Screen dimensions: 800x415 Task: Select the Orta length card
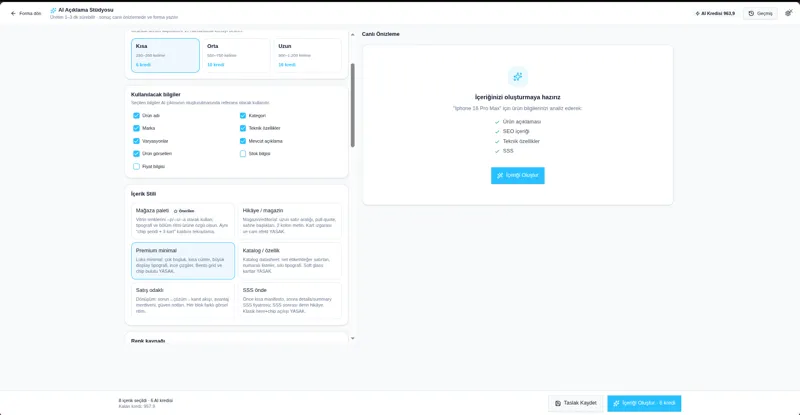pyautogui.click(x=236, y=55)
